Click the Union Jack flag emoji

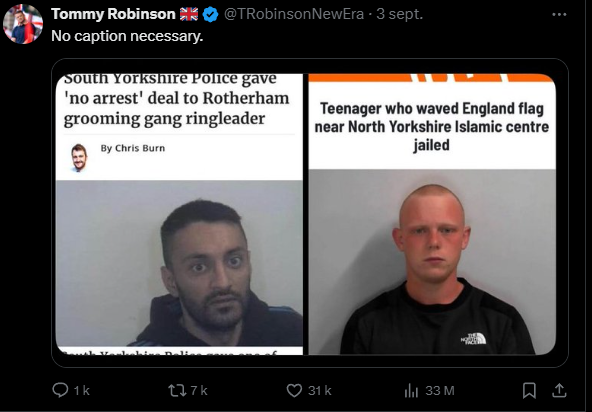tap(189, 14)
